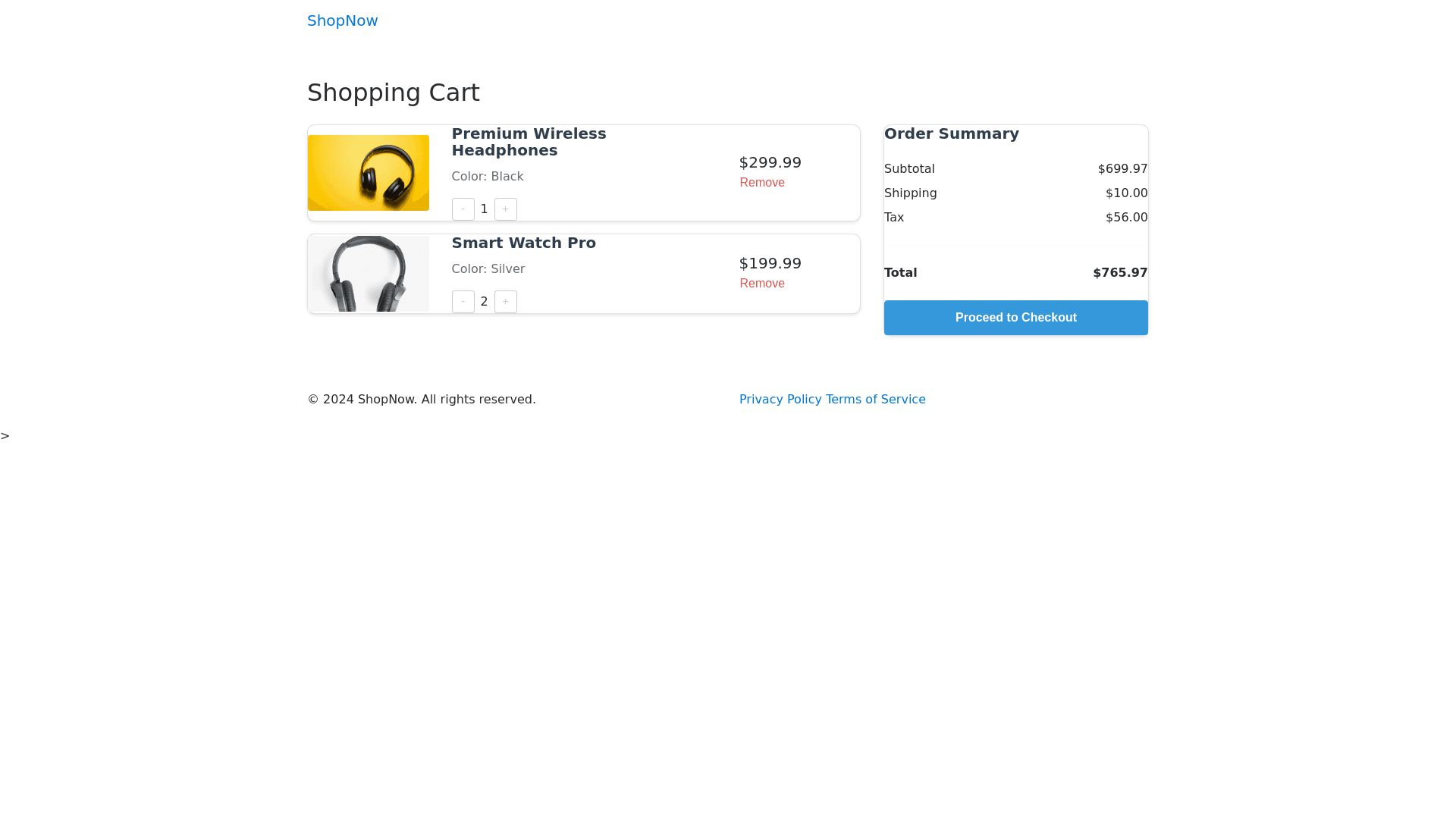Click the Premium Wireless Headphones title
The image size is (1456, 819).
(529, 142)
